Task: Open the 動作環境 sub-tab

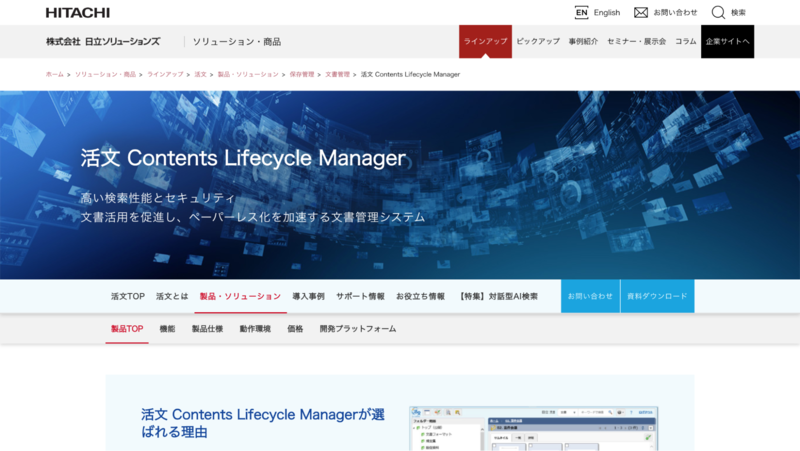Action: (255, 329)
